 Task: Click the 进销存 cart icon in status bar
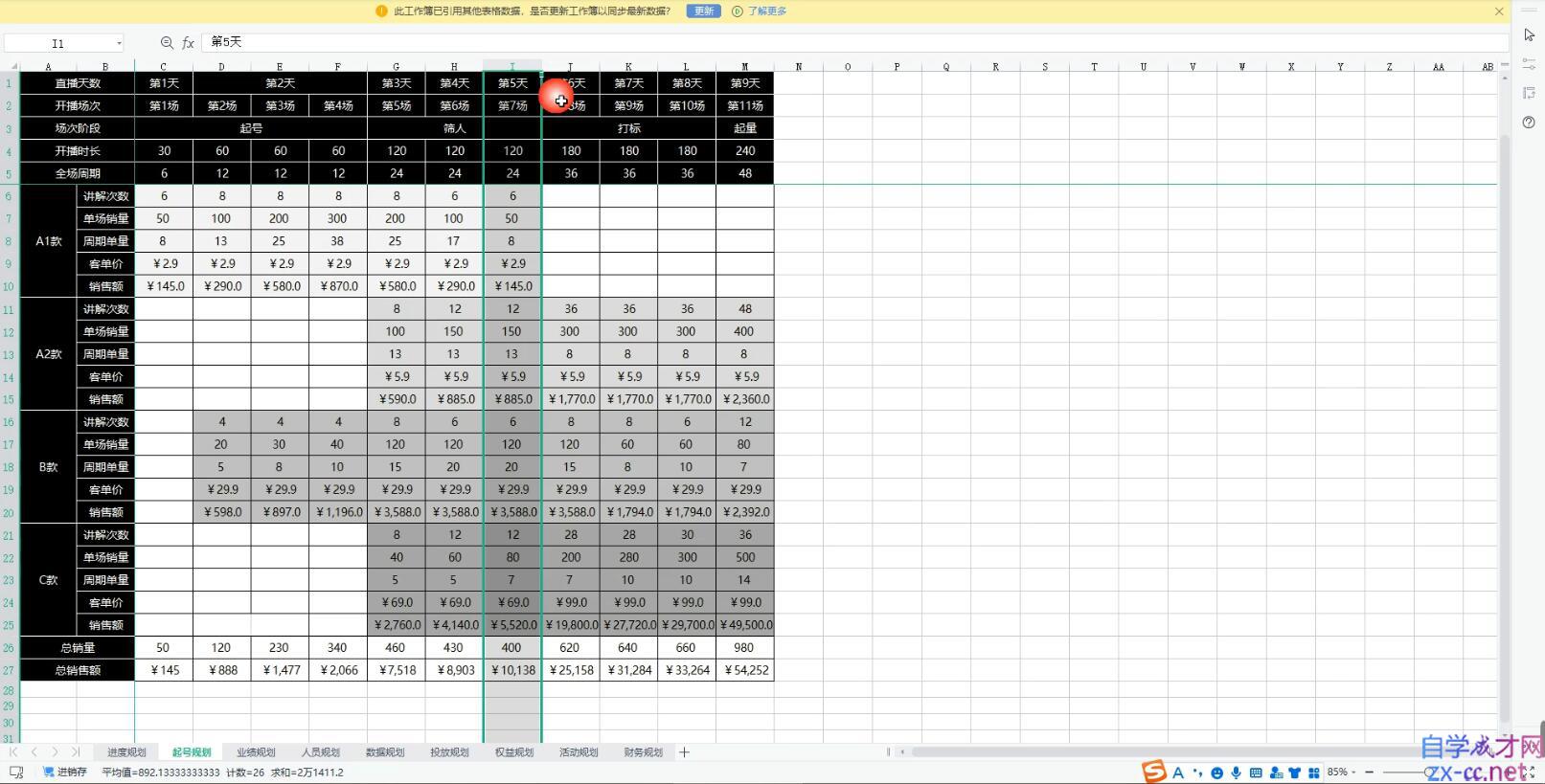[x=48, y=772]
